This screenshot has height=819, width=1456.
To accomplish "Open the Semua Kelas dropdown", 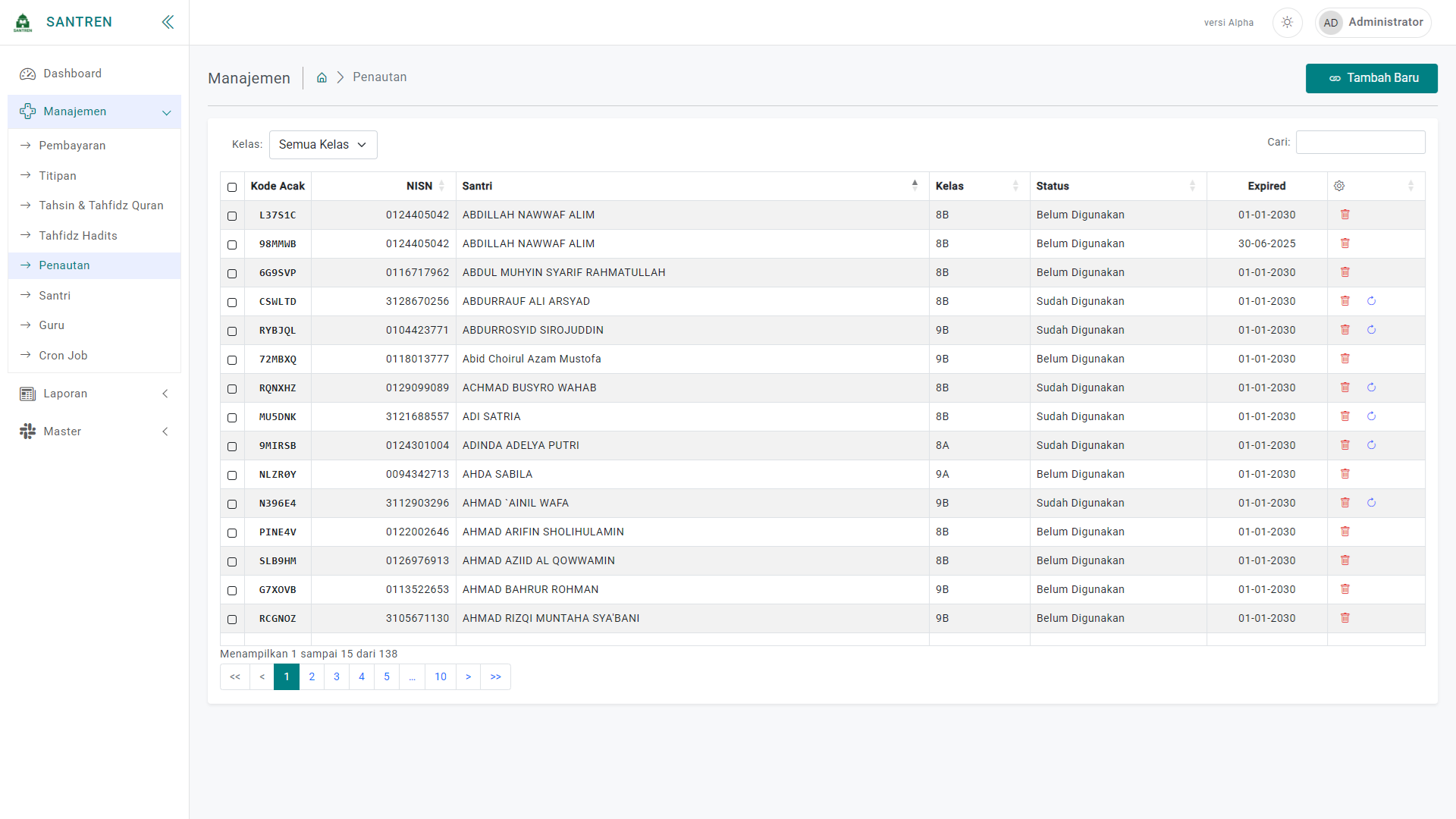I will coord(323,145).
